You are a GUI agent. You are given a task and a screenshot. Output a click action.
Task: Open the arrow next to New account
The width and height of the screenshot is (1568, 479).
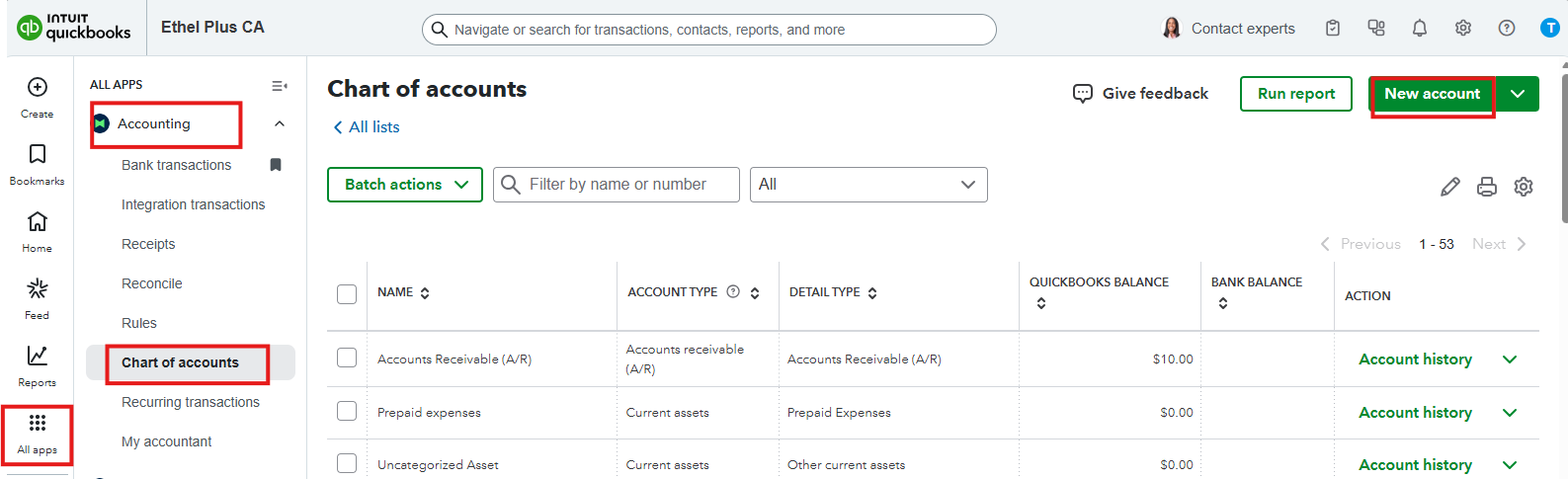click(x=1518, y=94)
